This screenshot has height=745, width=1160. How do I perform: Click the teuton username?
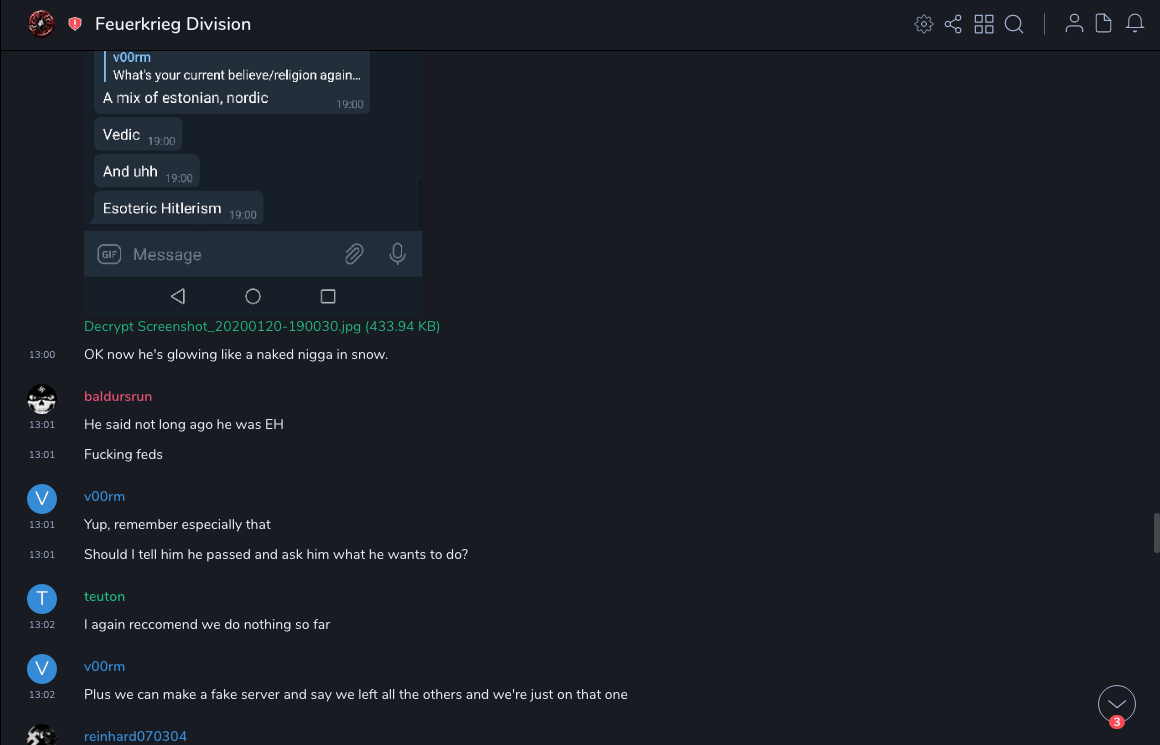pos(104,596)
